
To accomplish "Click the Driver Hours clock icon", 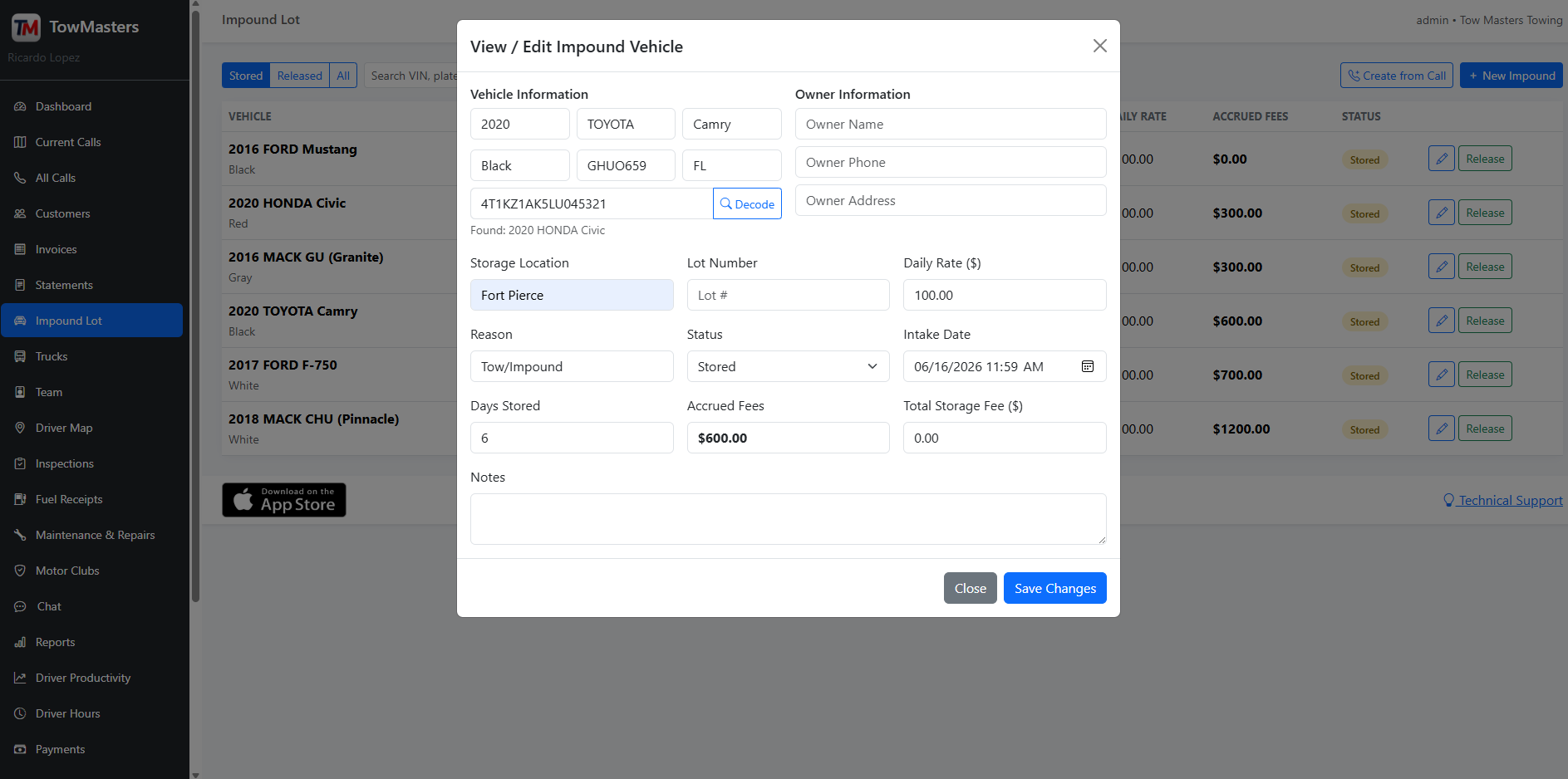I will point(20,713).
